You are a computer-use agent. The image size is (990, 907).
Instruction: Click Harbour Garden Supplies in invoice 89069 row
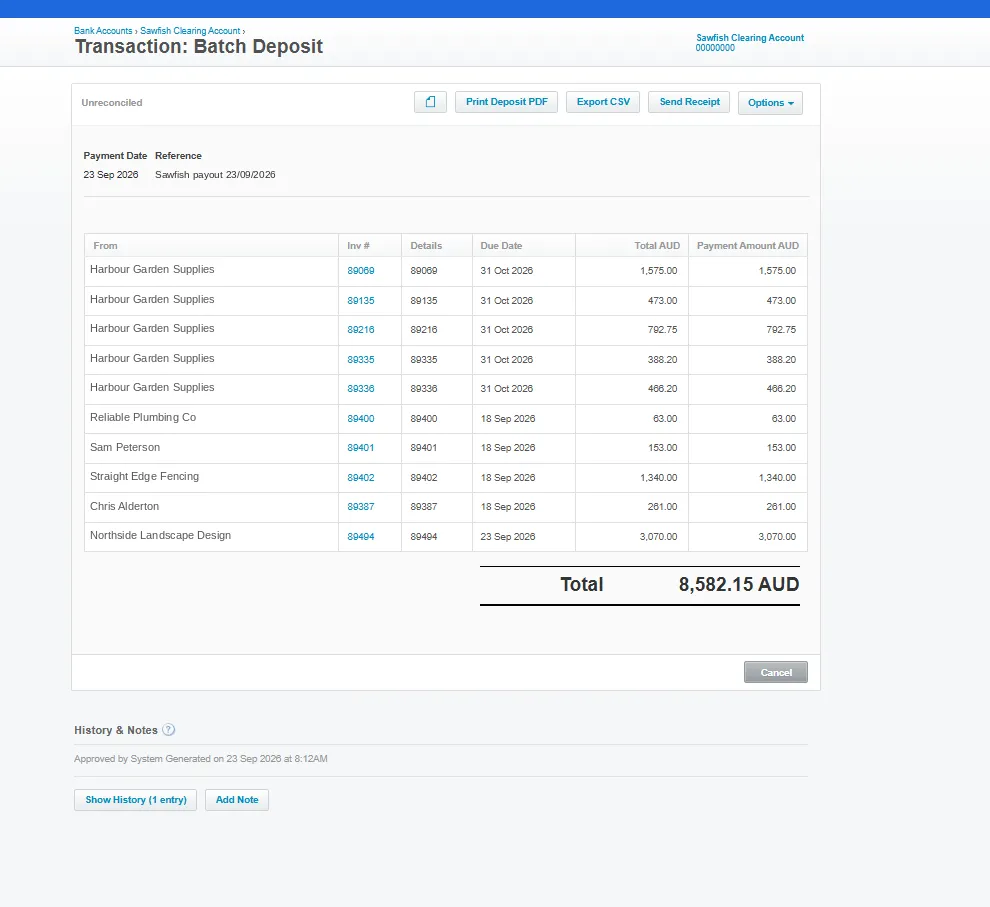152,270
